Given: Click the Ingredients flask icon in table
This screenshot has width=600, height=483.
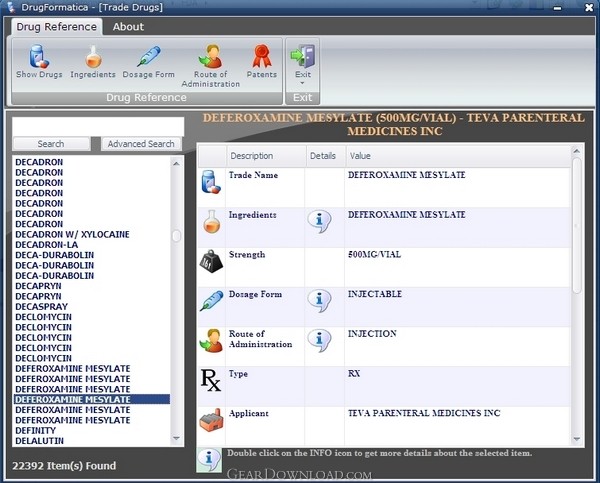Looking at the screenshot, I should tap(212, 221).
